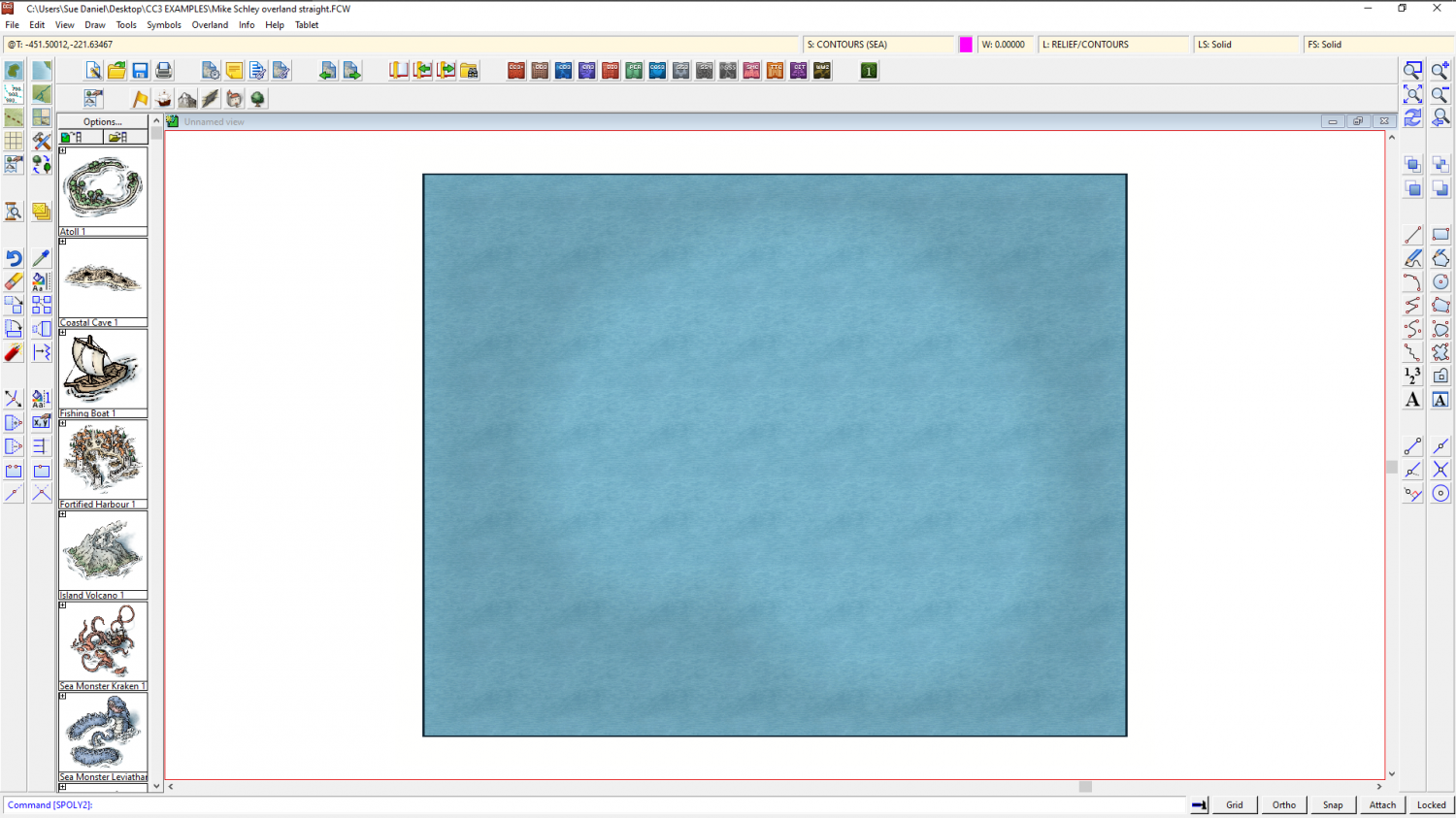Open the Tablet menu
The height and width of the screenshot is (818, 1456).
coord(307,25)
